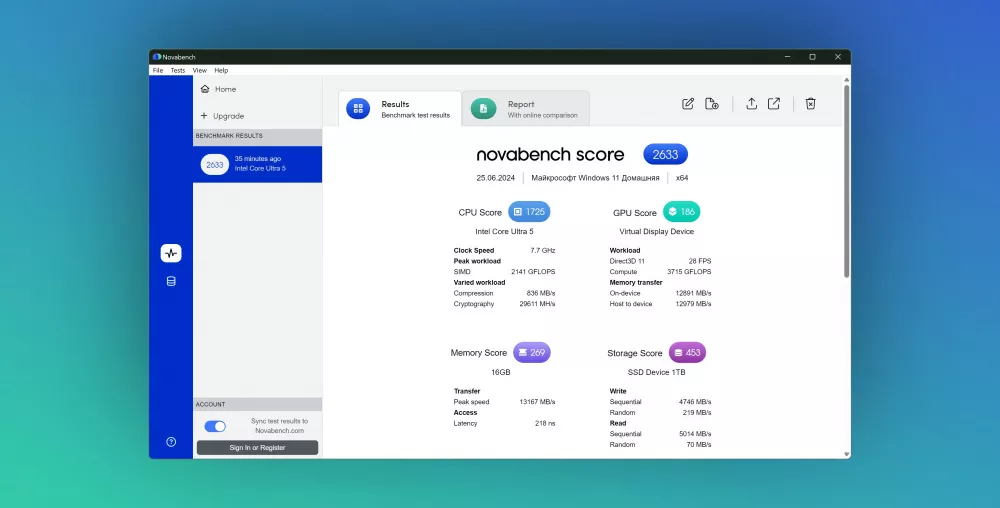
Task: Click the On-device 12891 MB/s value
Action: pos(693,293)
